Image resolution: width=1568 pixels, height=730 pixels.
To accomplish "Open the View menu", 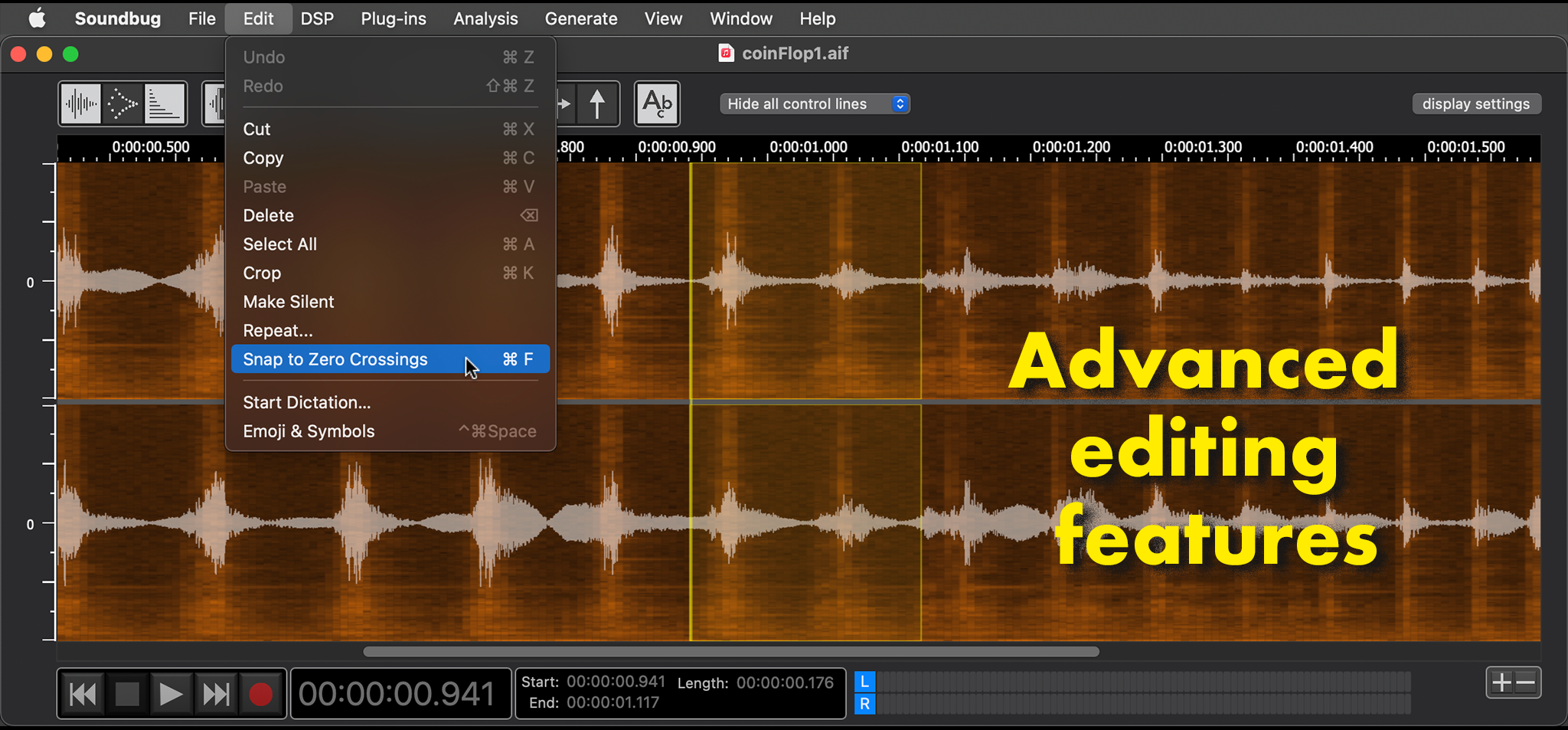I will tap(663, 18).
